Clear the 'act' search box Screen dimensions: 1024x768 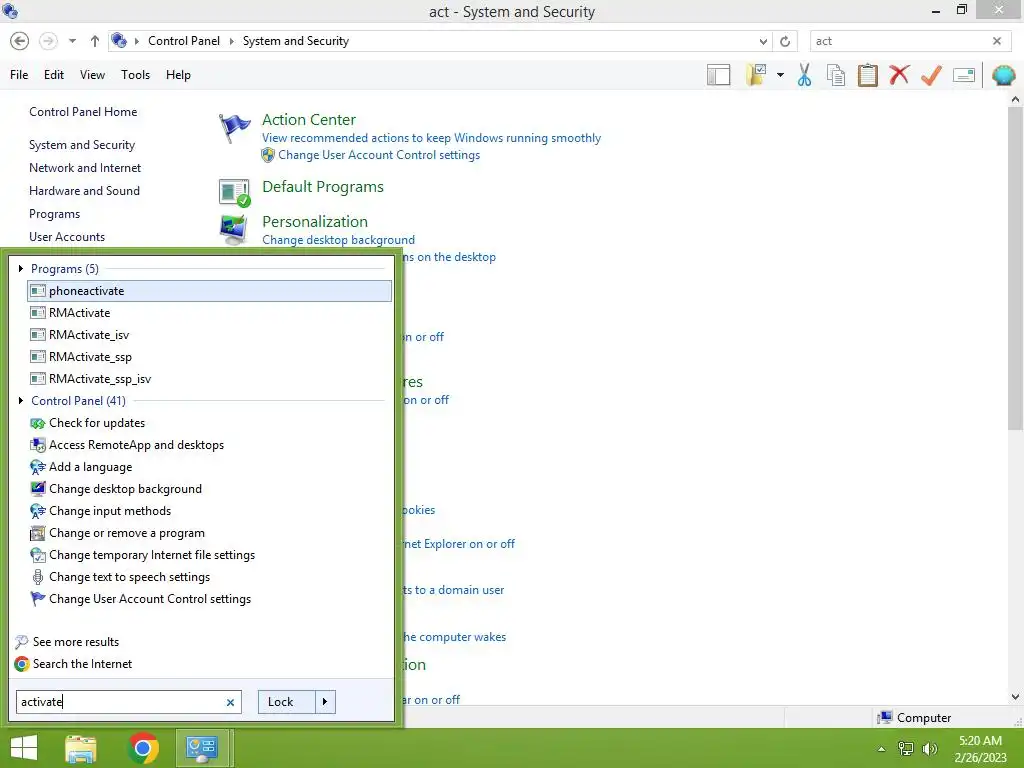[x=997, y=41]
